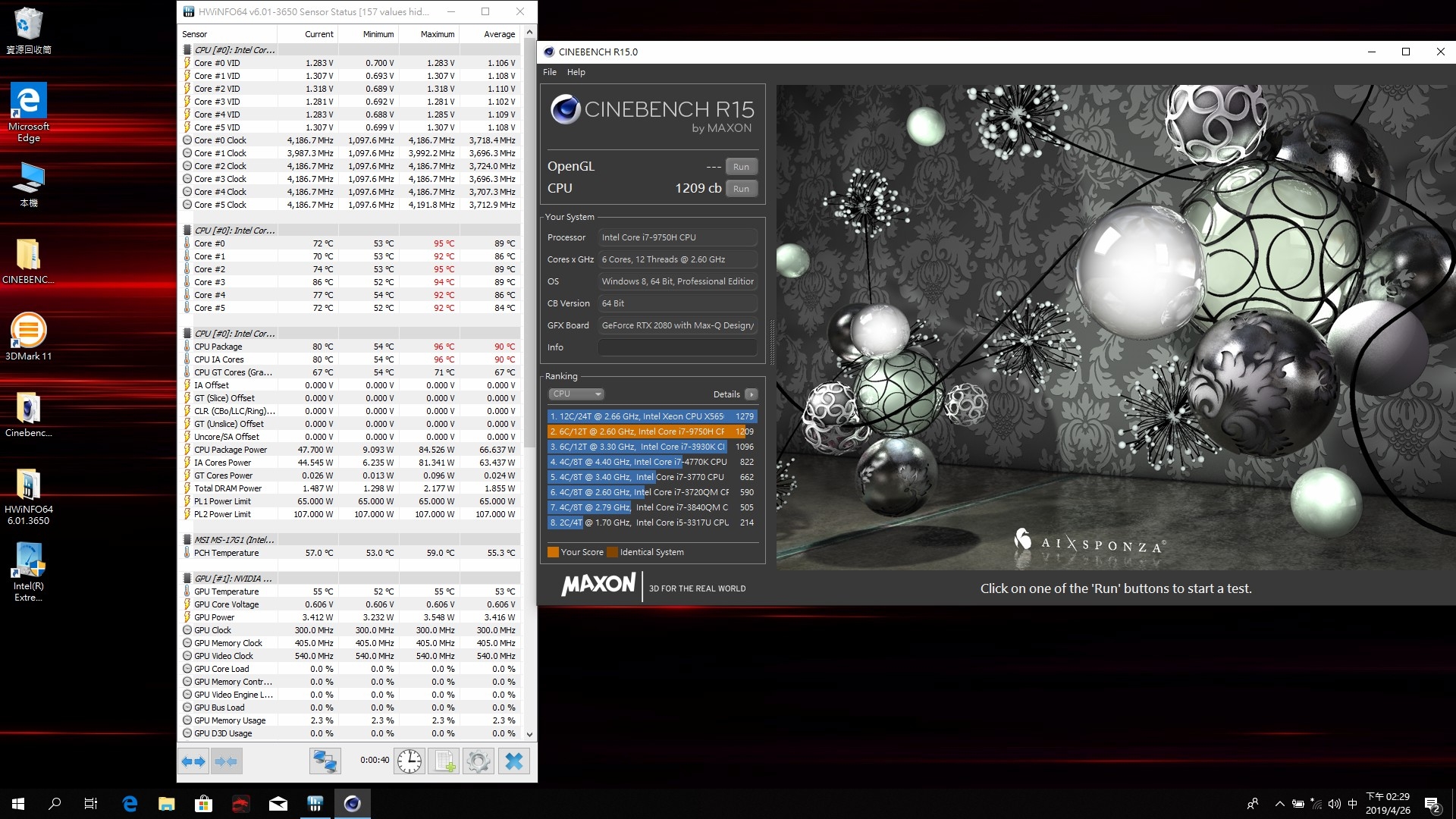Click HWiNFO Sensor column header
This screenshot has height=819, width=1456.
(227, 34)
